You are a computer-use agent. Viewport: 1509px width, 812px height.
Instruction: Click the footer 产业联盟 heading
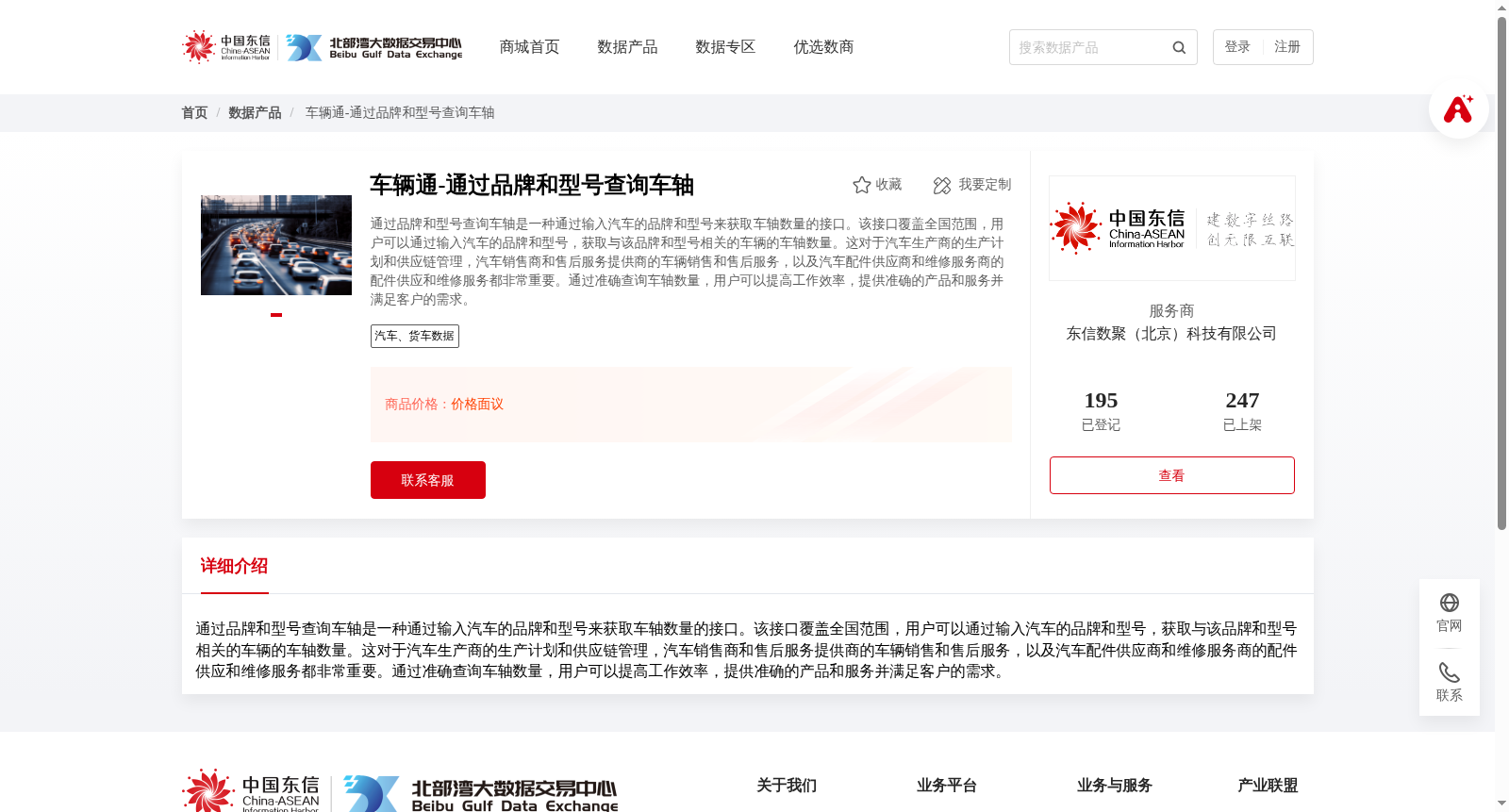(x=1268, y=786)
